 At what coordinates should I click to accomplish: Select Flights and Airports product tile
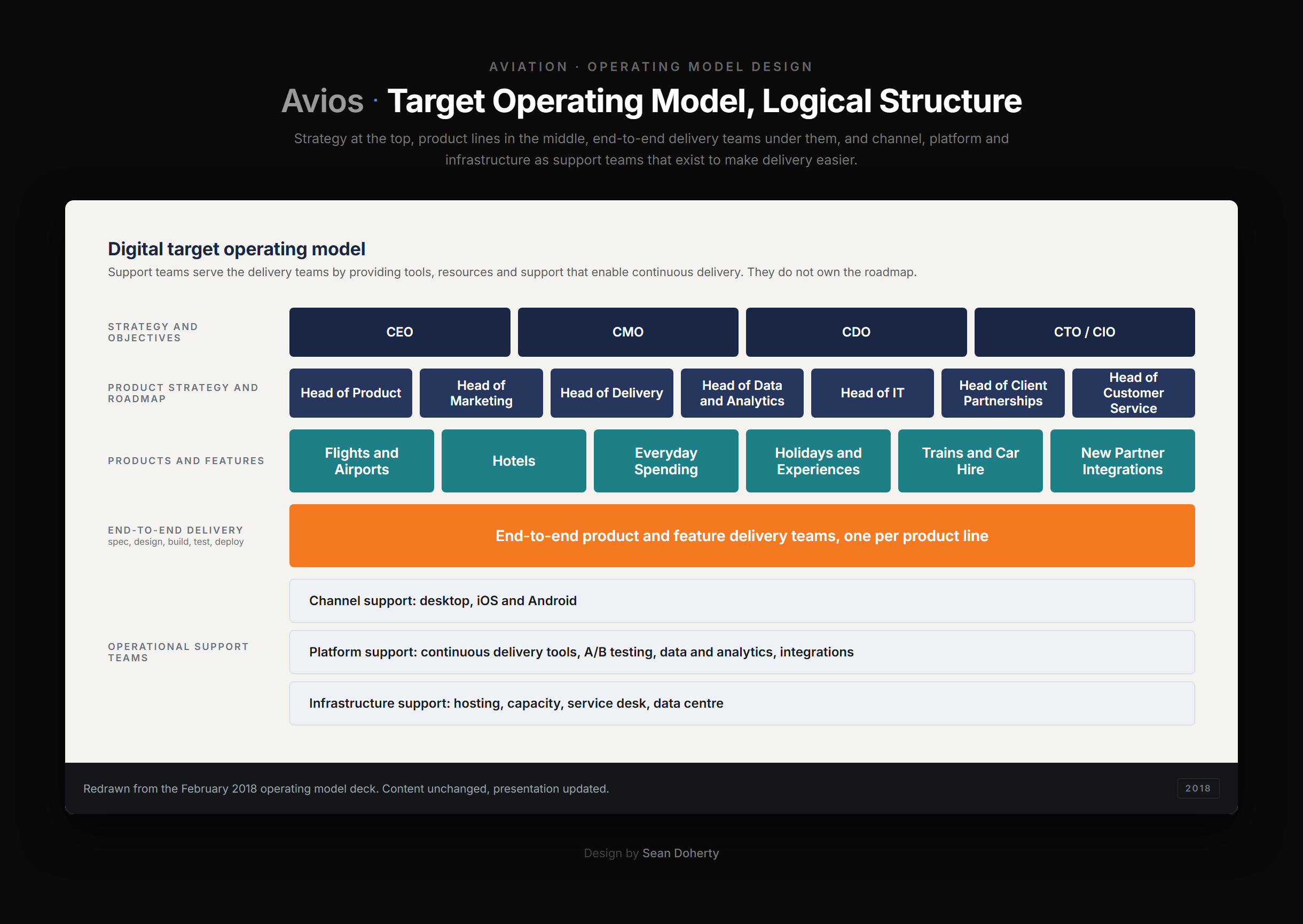coord(361,461)
